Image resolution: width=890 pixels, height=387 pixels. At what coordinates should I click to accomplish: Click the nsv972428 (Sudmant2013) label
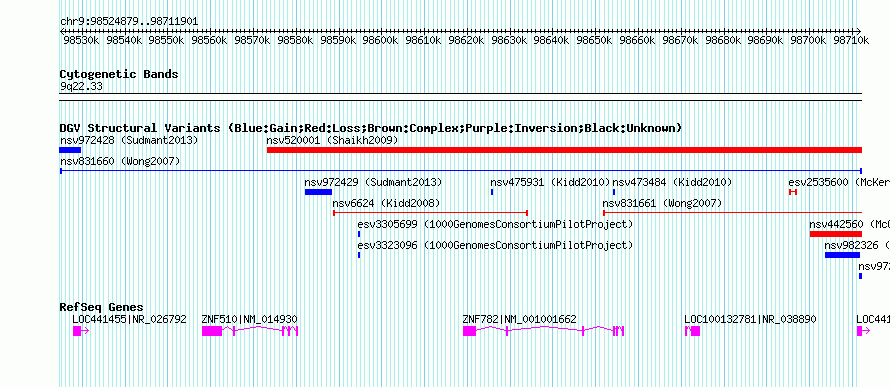click(x=129, y=140)
